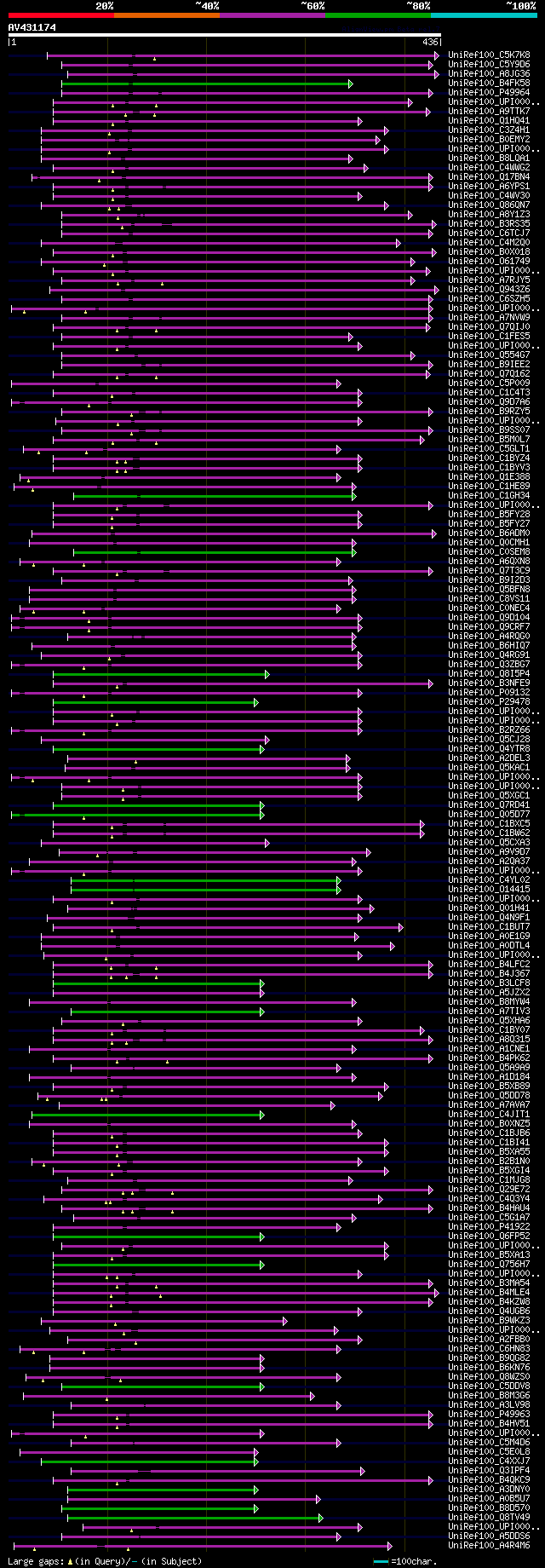This screenshot has width=545, height=1568.
Task: Open hit UniRef100_A9TTK7
Action: pos(489,111)
